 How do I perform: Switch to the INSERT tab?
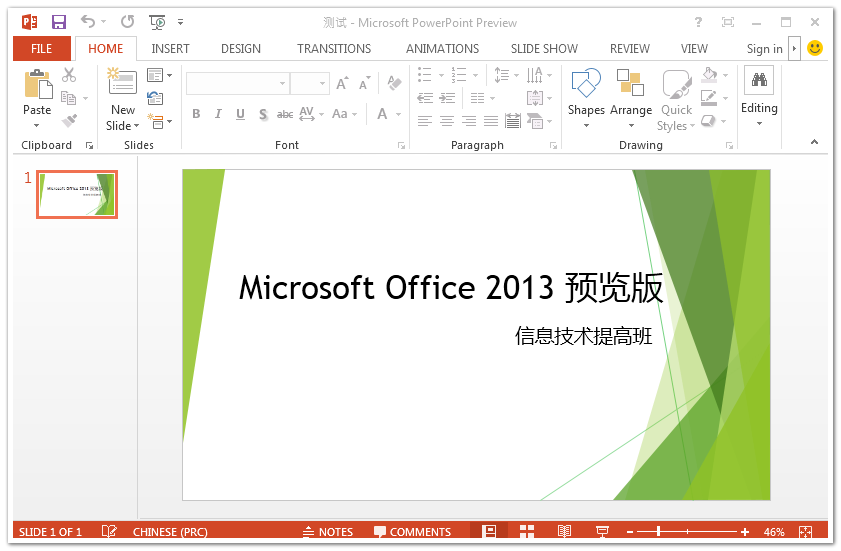[x=170, y=49]
